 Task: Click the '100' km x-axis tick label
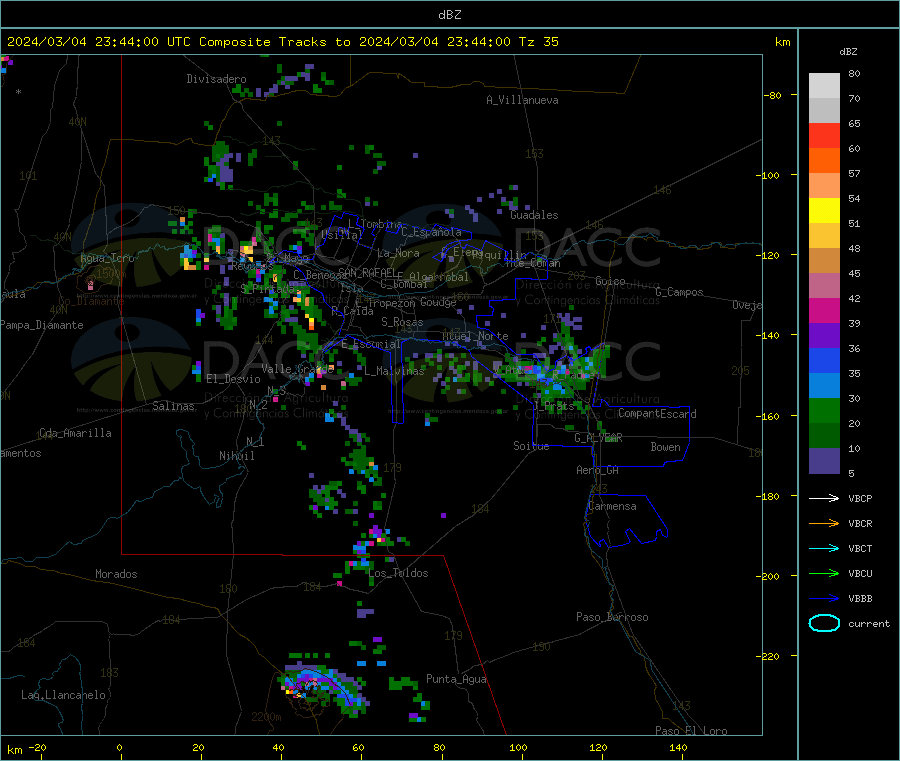coord(518,747)
